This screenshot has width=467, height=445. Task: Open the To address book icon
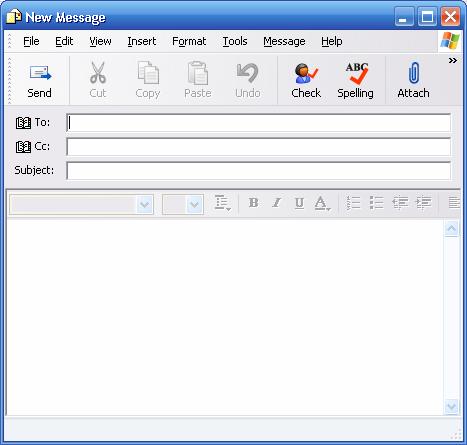click(23, 123)
